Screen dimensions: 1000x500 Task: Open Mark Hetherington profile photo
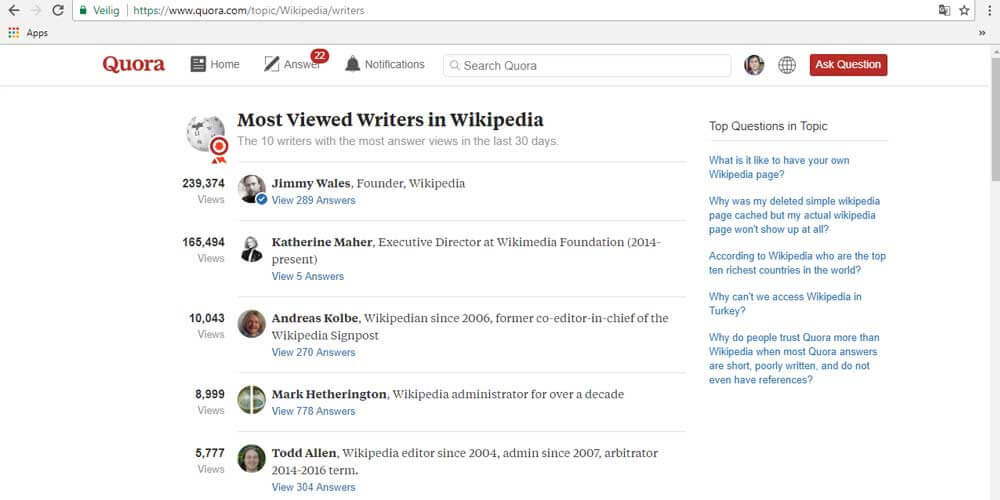(251, 399)
